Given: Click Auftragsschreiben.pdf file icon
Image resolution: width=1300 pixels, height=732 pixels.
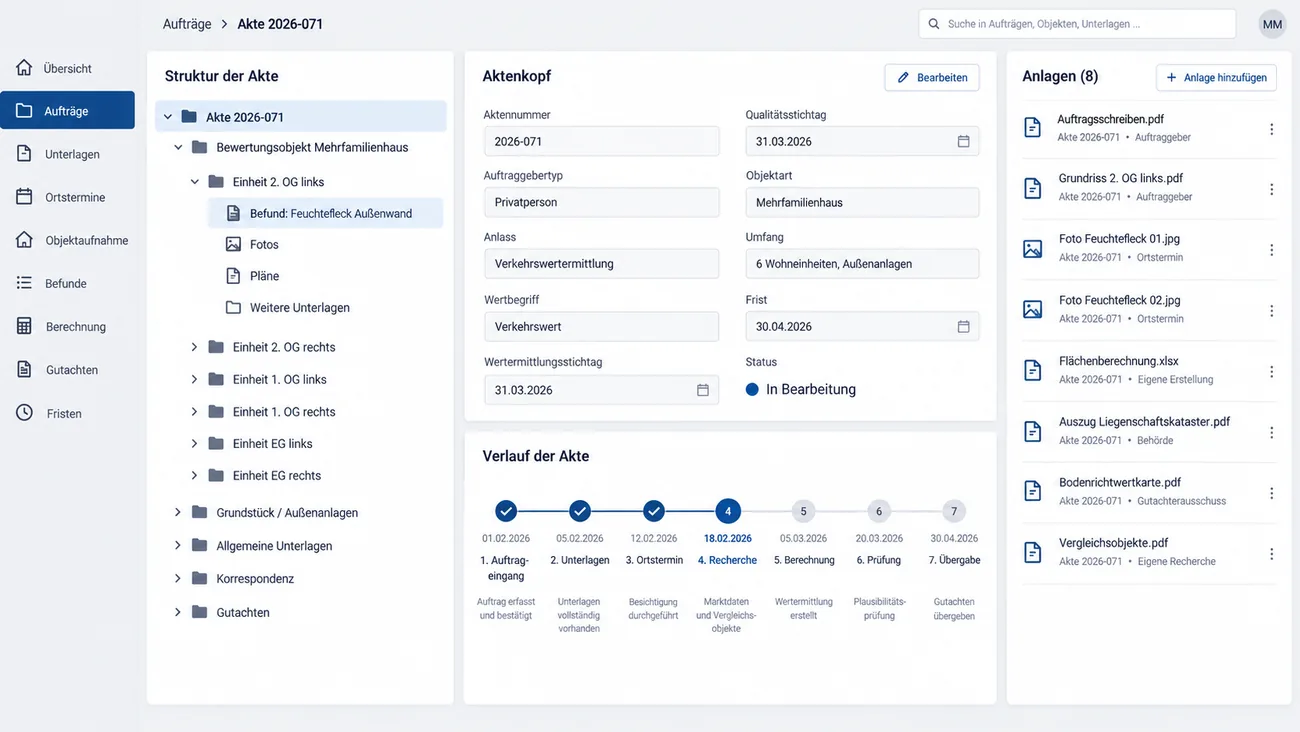Looking at the screenshot, I should pos(1033,128).
